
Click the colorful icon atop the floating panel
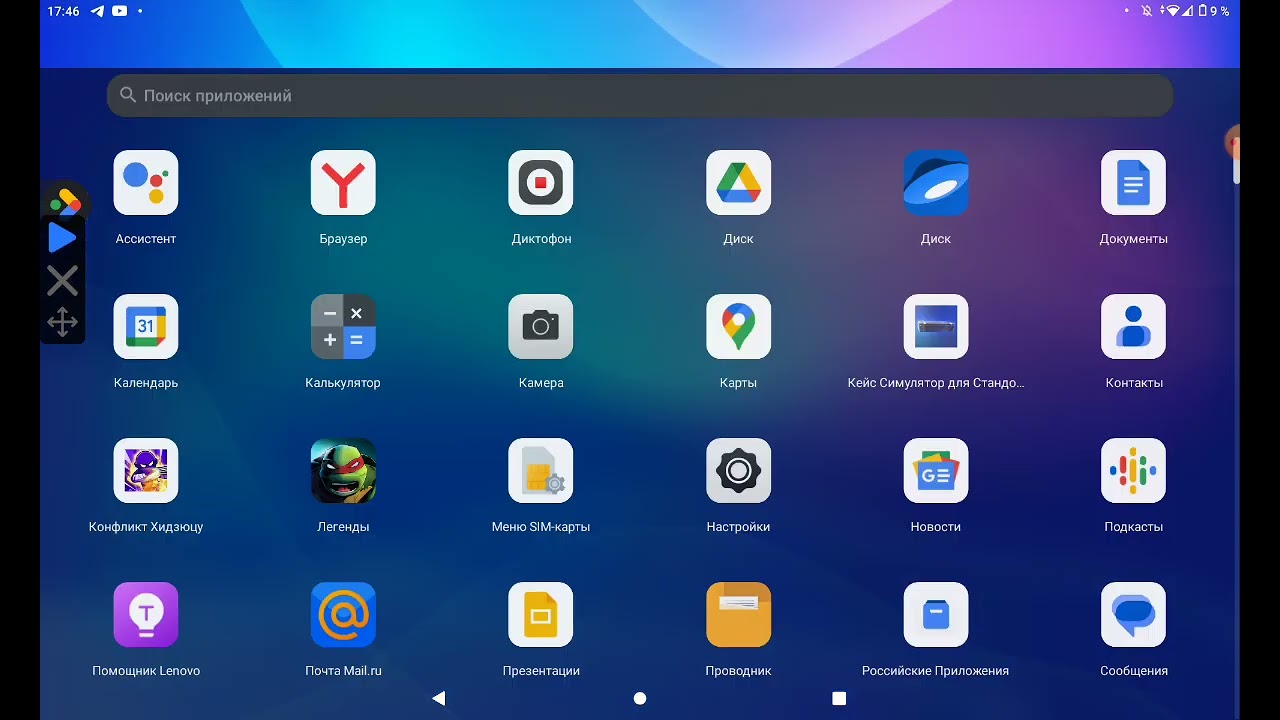(x=65, y=201)
